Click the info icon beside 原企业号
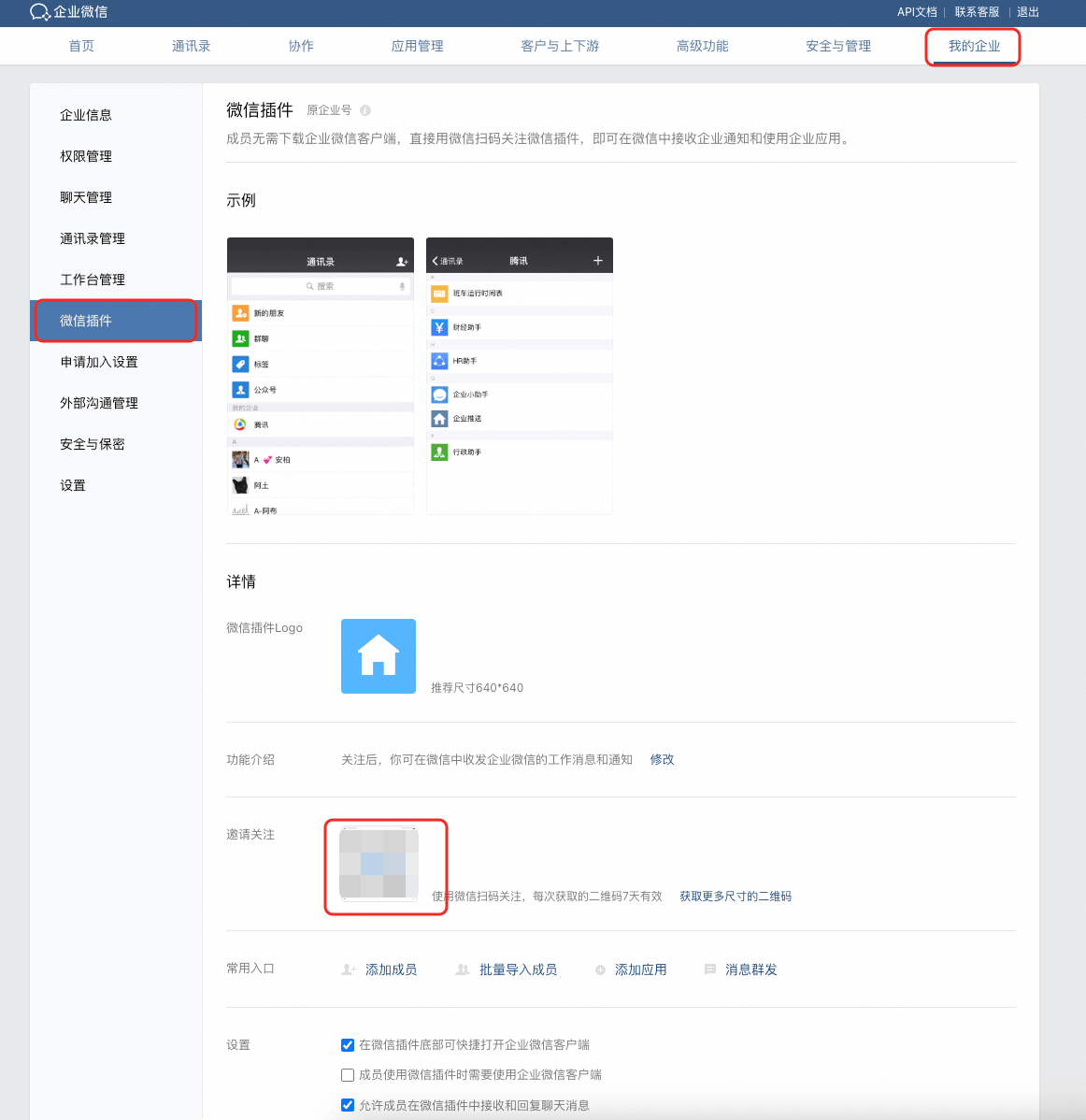Screen dimensions: 1086x1120 click(x=365, y=110)
